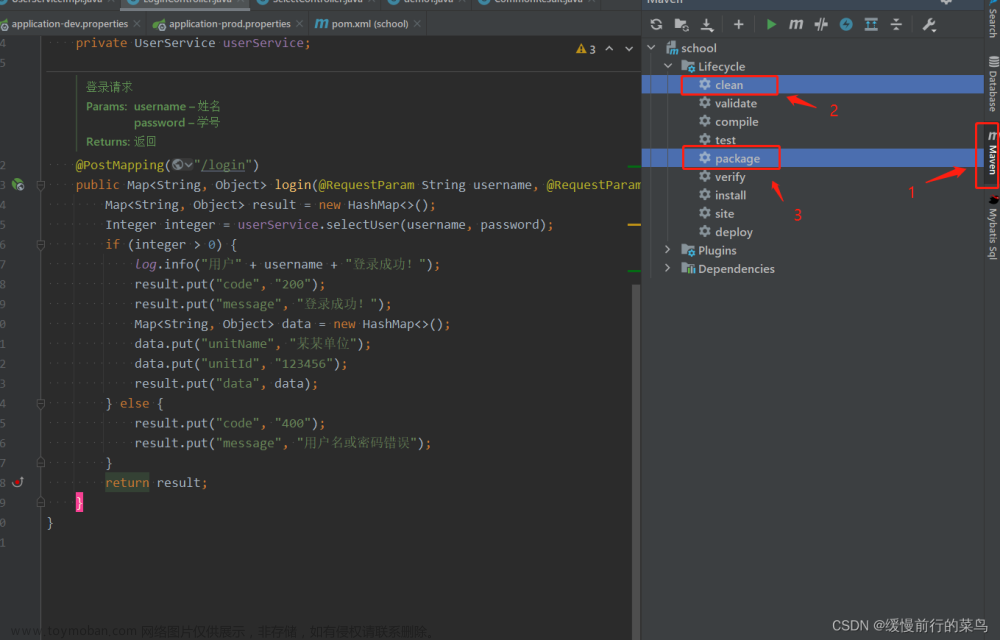Click the highlighted closing brace of login method

point(79,502)
